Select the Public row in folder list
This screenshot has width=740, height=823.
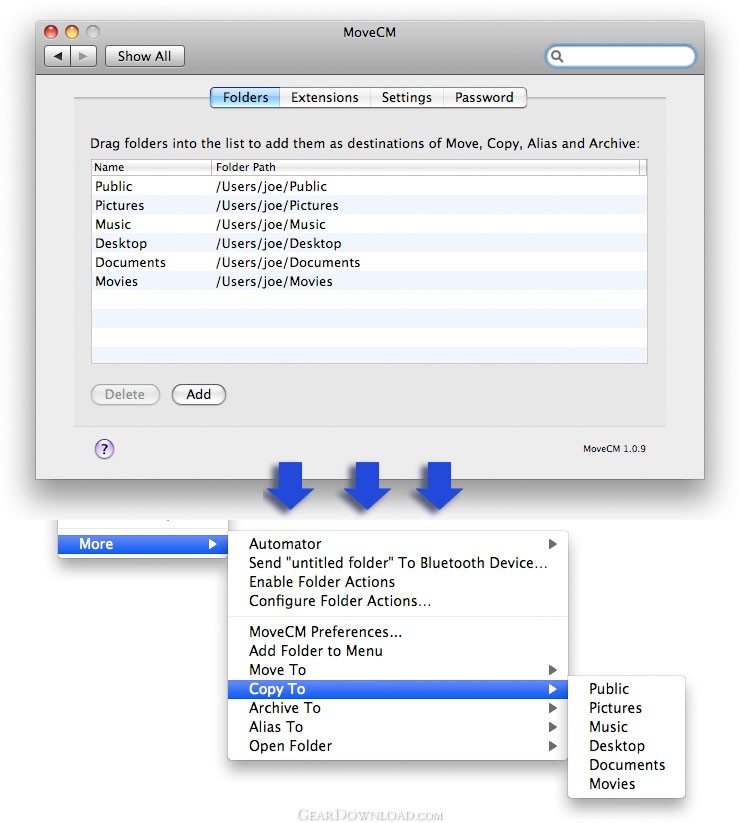point(369,186)
